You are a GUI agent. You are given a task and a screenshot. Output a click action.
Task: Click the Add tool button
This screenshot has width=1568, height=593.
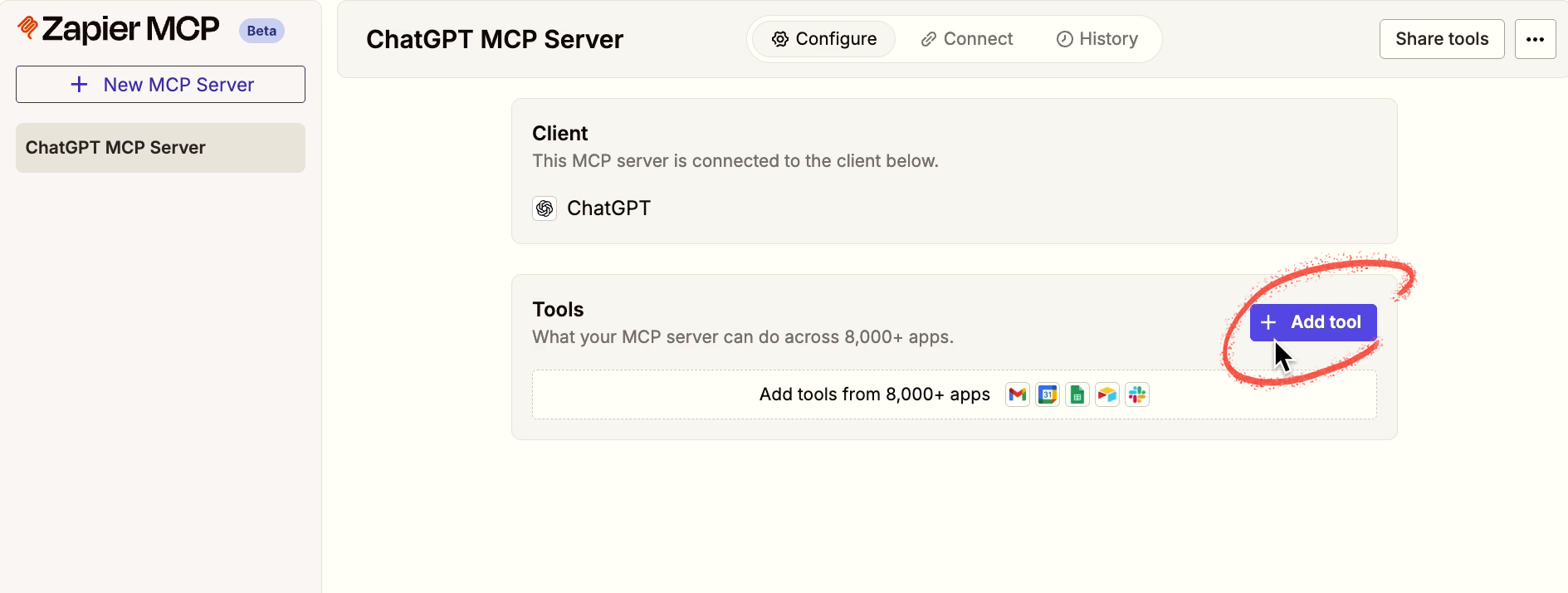click(1313, 322)
